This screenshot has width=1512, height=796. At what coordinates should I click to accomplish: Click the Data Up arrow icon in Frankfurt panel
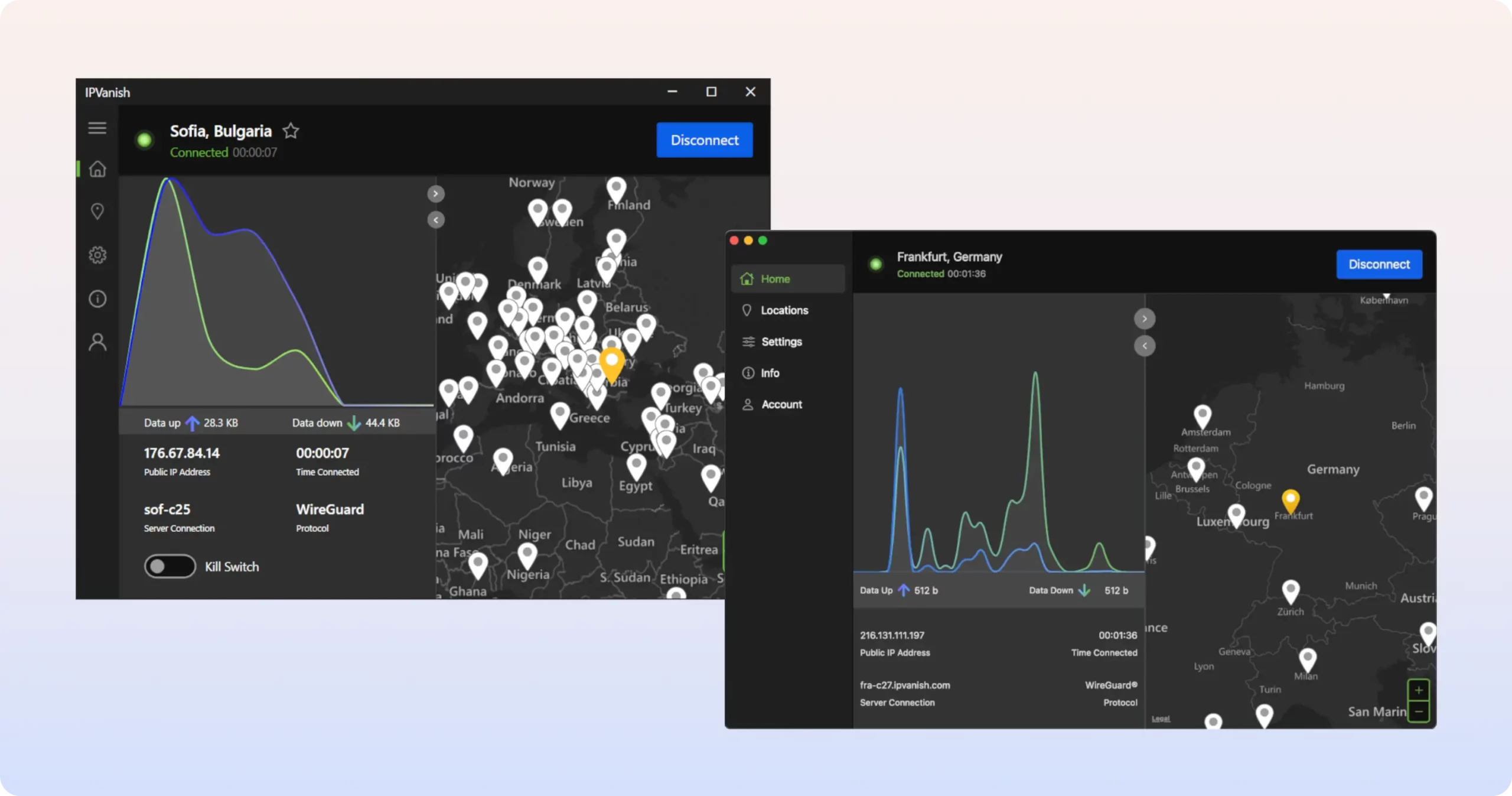[x=902, y=590]
